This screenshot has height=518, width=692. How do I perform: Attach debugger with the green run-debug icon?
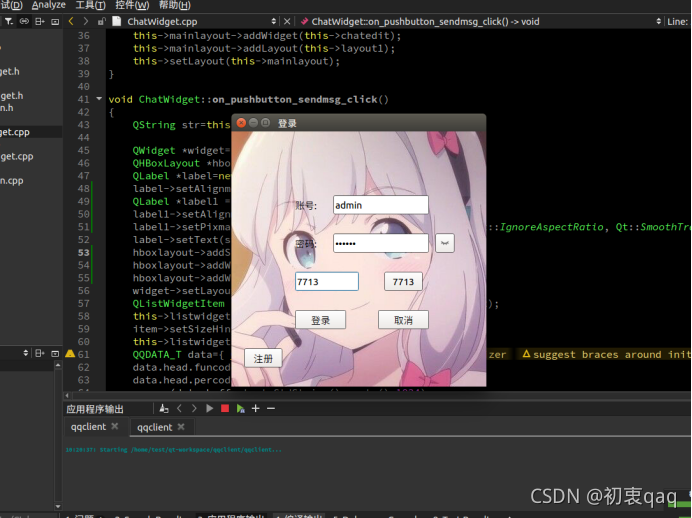(x=240, y=409)
